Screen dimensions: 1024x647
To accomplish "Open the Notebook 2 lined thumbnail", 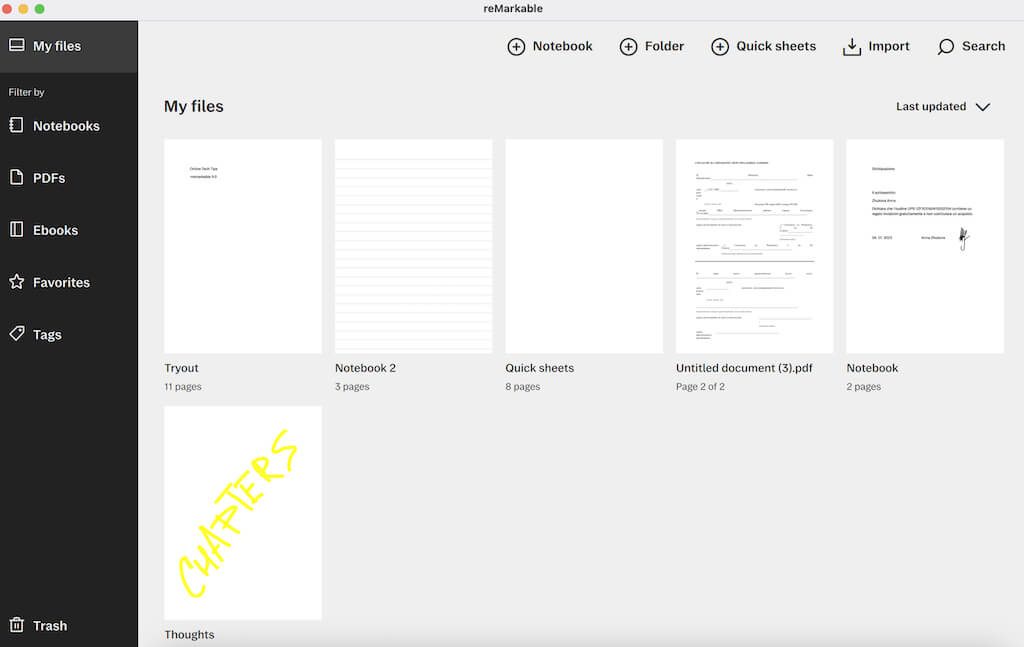I will click(413, 246).
